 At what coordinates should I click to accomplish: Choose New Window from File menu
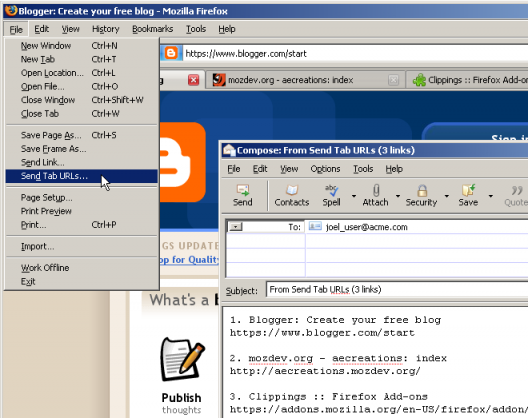coord(81,45)
